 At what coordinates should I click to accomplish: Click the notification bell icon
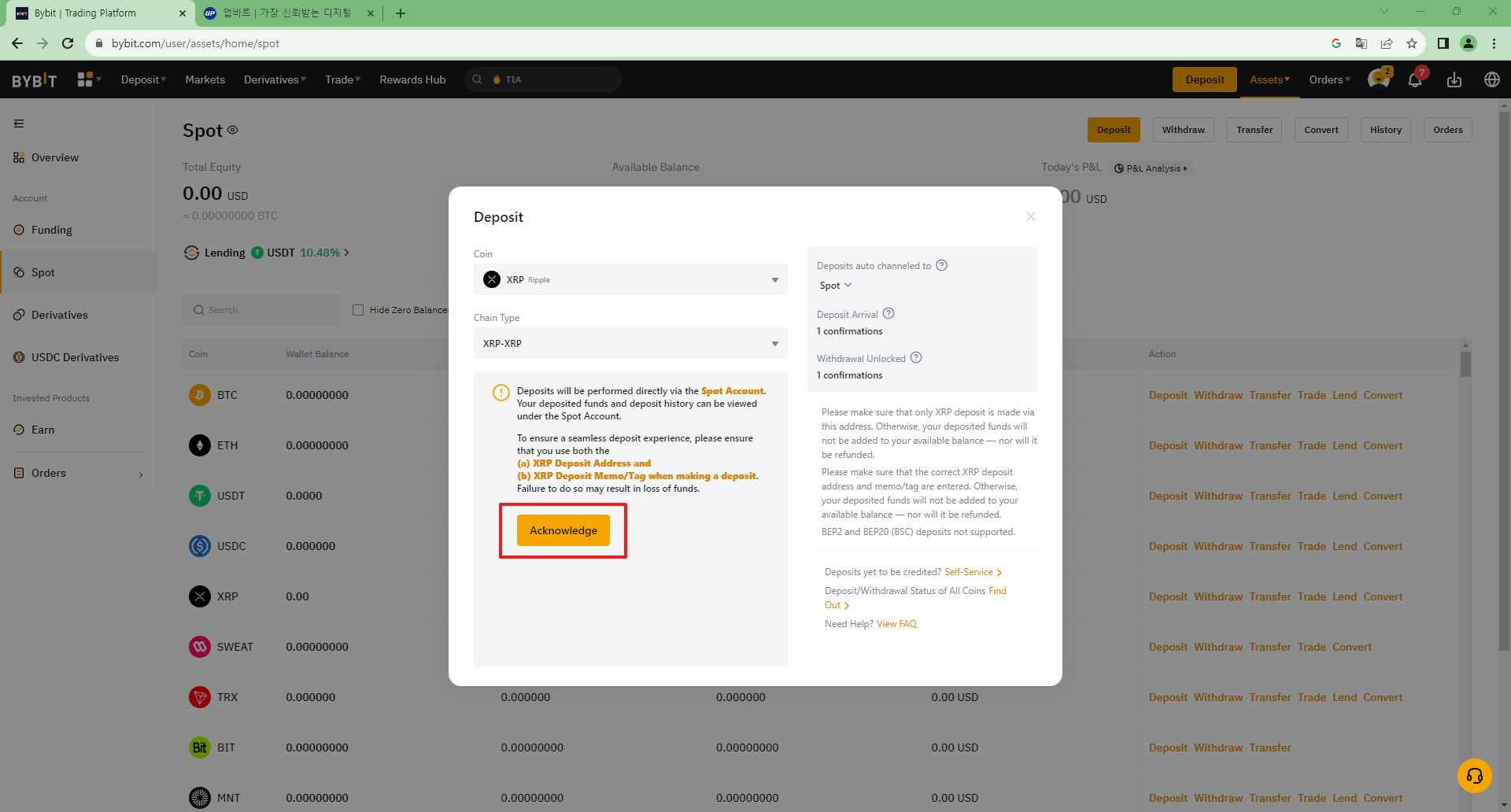(1415, 79)
